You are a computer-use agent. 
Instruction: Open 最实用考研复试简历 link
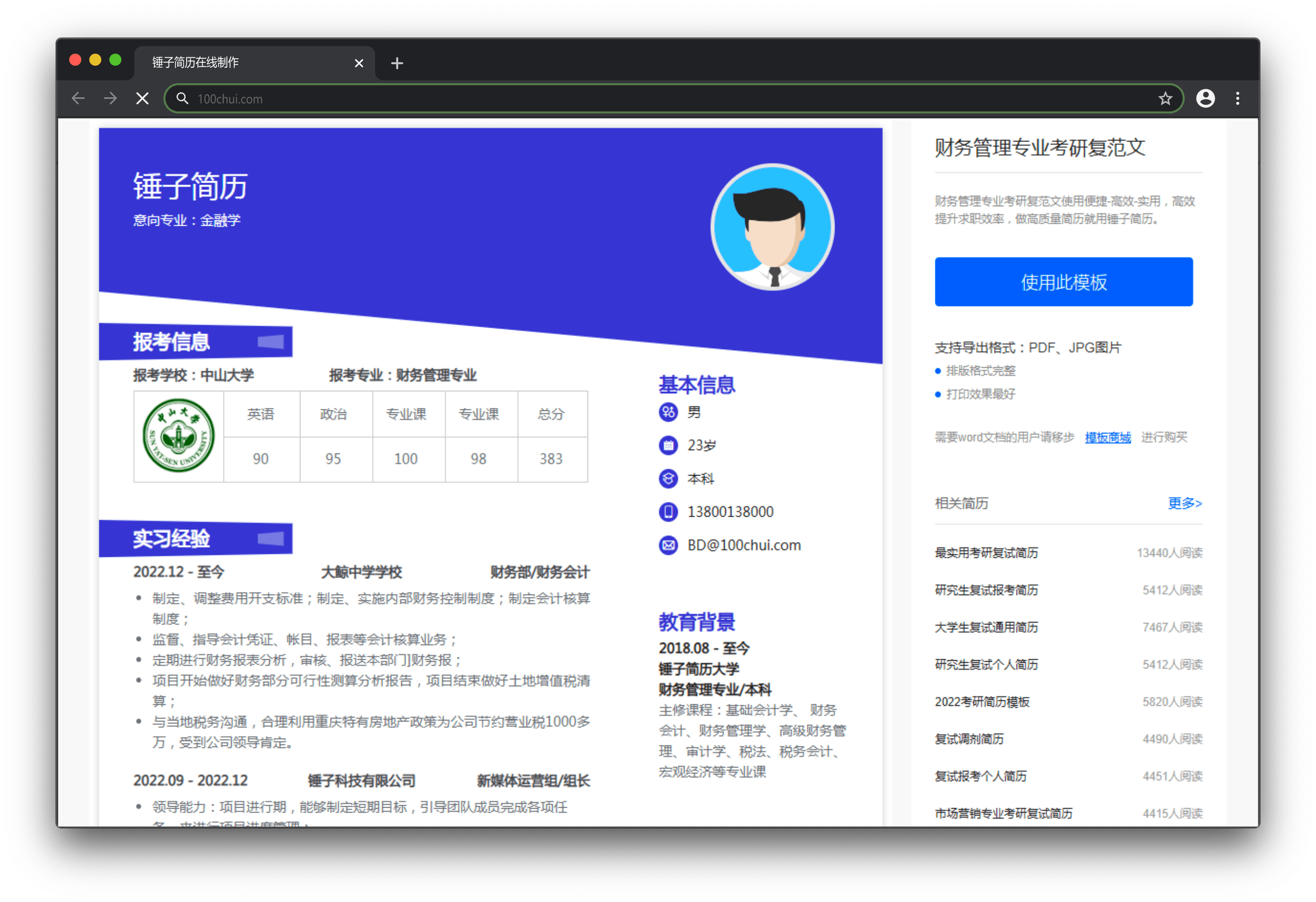pos(986,553)
